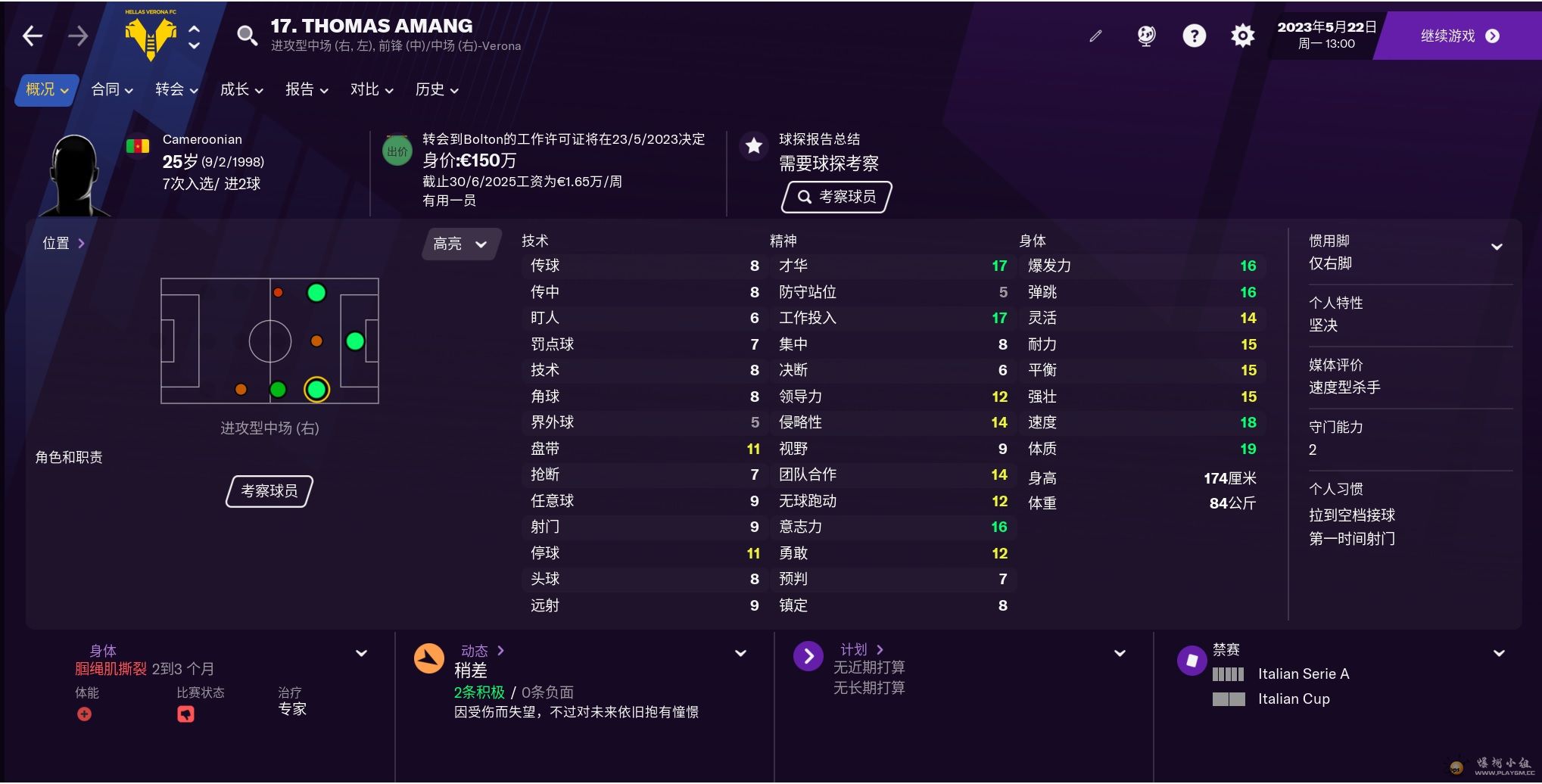1542x784 pixels.
Task: Open the 合同 contract menu
Action: coord(112,90)
